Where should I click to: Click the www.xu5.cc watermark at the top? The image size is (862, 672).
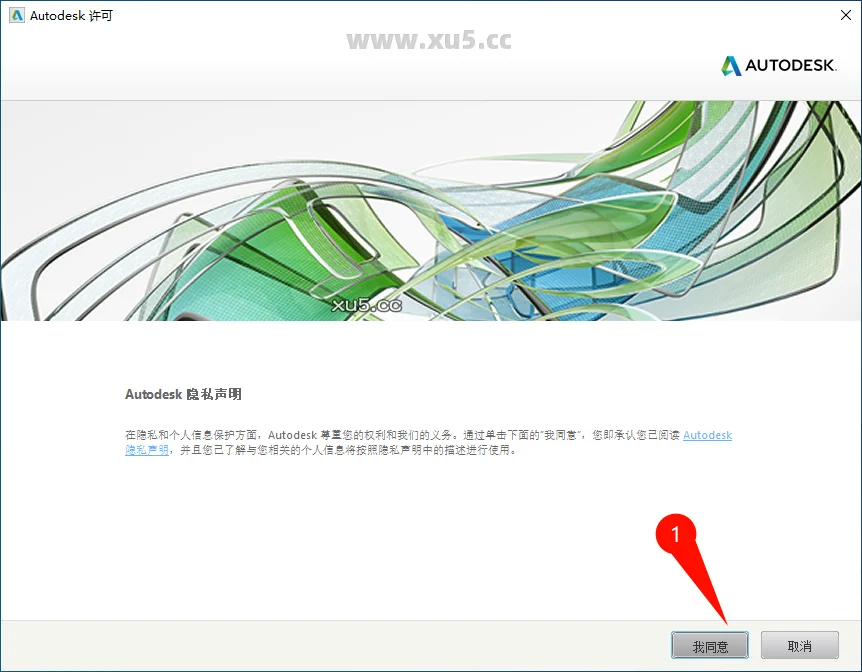(429, 40)
